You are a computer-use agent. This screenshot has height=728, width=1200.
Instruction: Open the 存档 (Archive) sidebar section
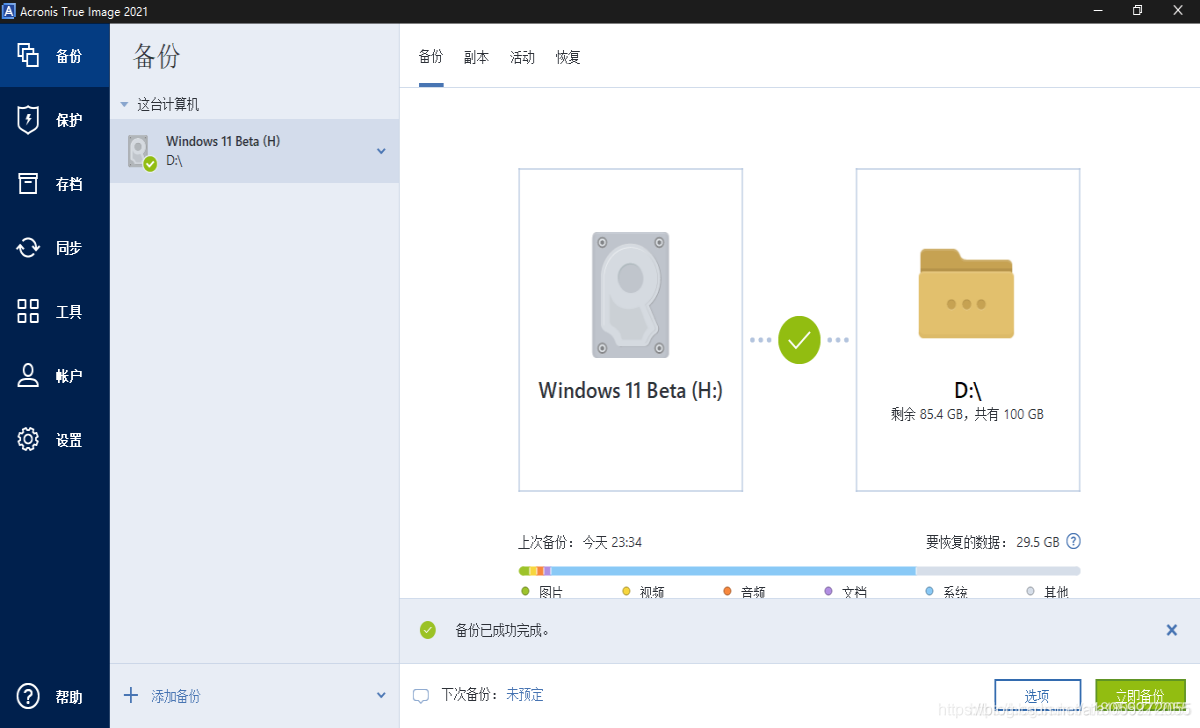tap(54, 184)
